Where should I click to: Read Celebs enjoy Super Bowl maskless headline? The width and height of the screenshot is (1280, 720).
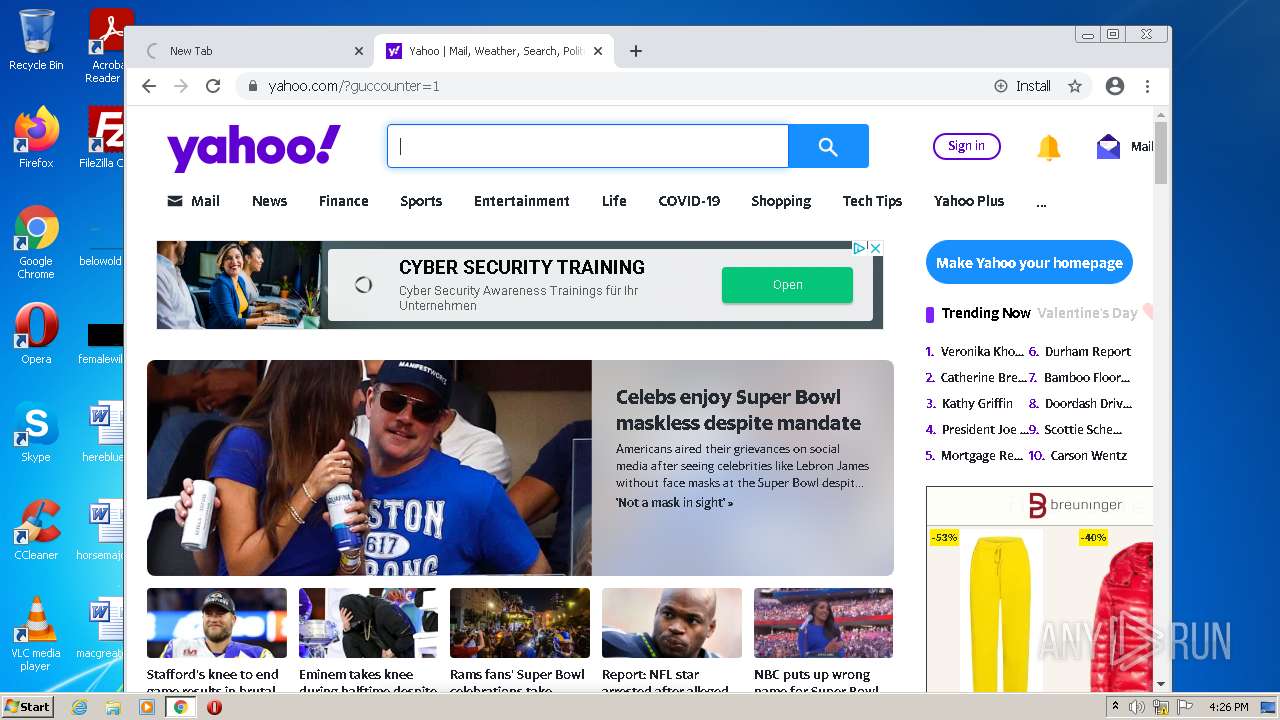(738, 410)
